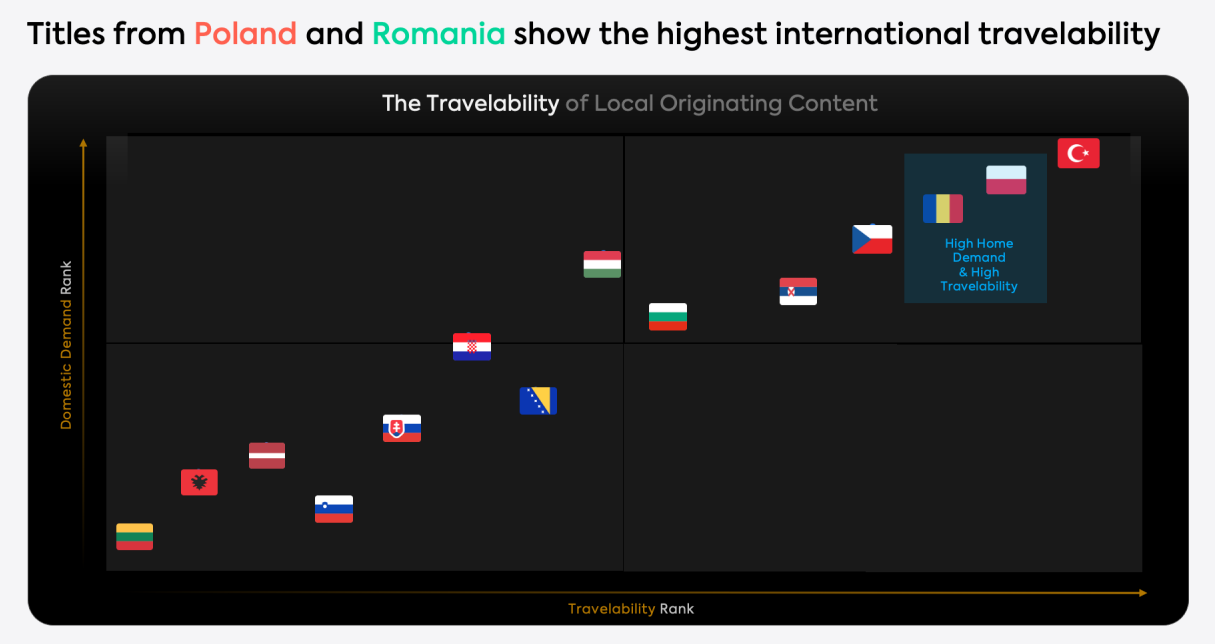Click the Latvia flag marker
The image size is (1215, 644).
click(x=267, y=456)
